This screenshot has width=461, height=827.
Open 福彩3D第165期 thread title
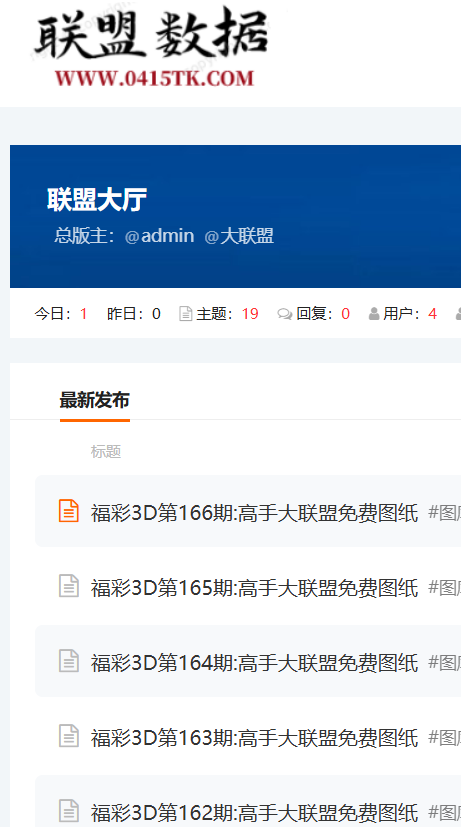point(254,588)
